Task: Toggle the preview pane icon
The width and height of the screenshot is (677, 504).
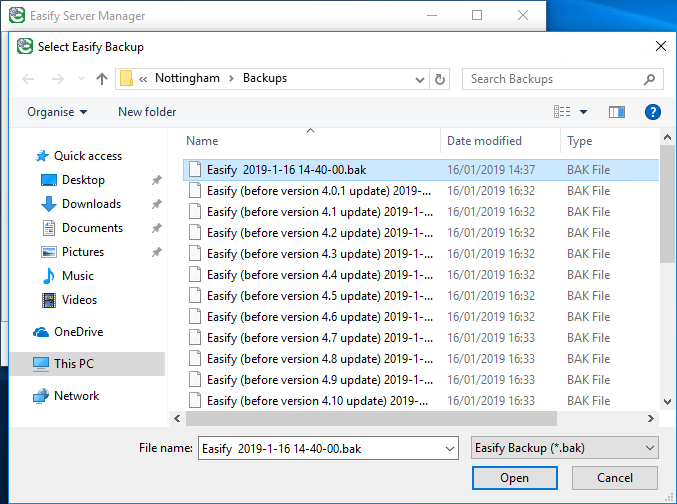Action: pyautogui.click(x=616, y=112)
